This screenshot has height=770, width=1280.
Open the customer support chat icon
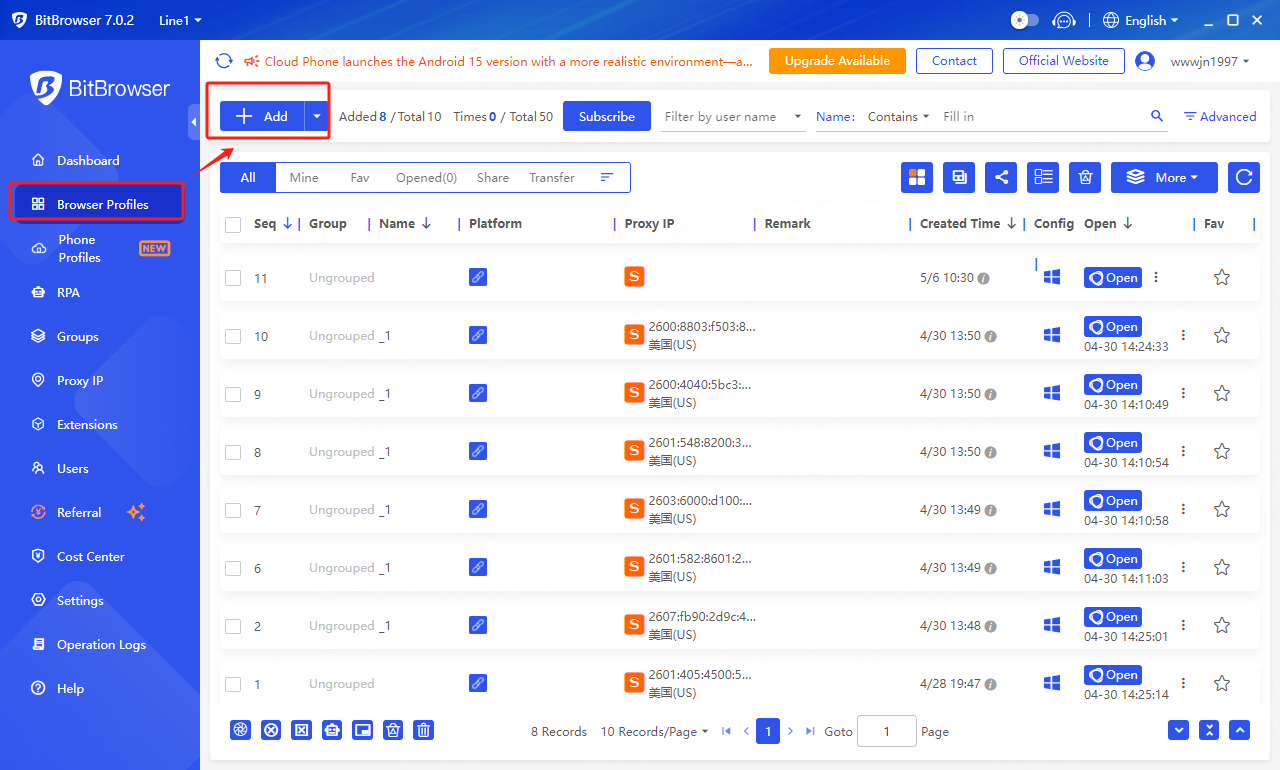tap(1065, 20)
